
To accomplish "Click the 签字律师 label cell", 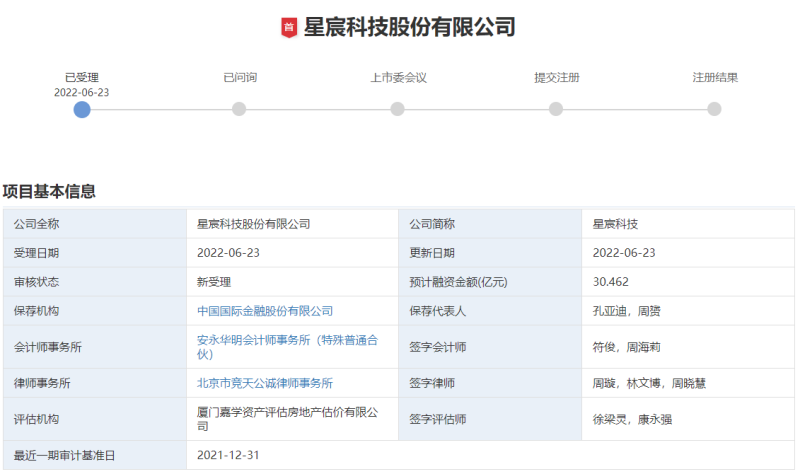I will pos(490,383).
